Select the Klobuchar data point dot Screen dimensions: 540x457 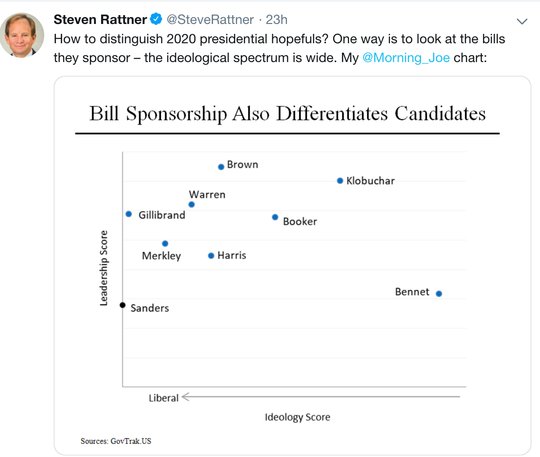pyautogui.click(x=340, y=180)
